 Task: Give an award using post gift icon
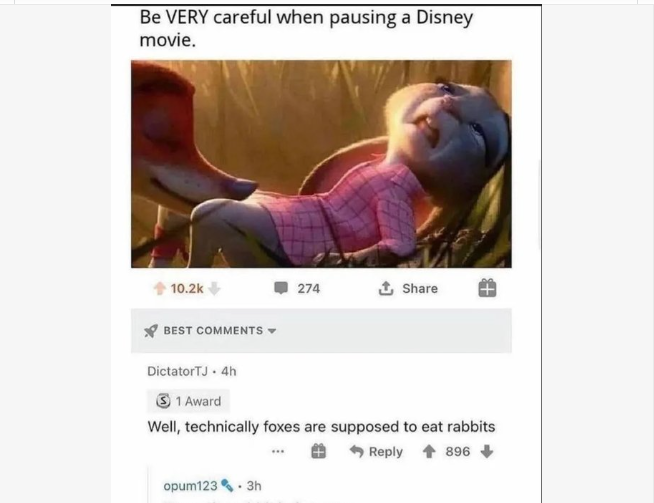click(x=487, y=288)
